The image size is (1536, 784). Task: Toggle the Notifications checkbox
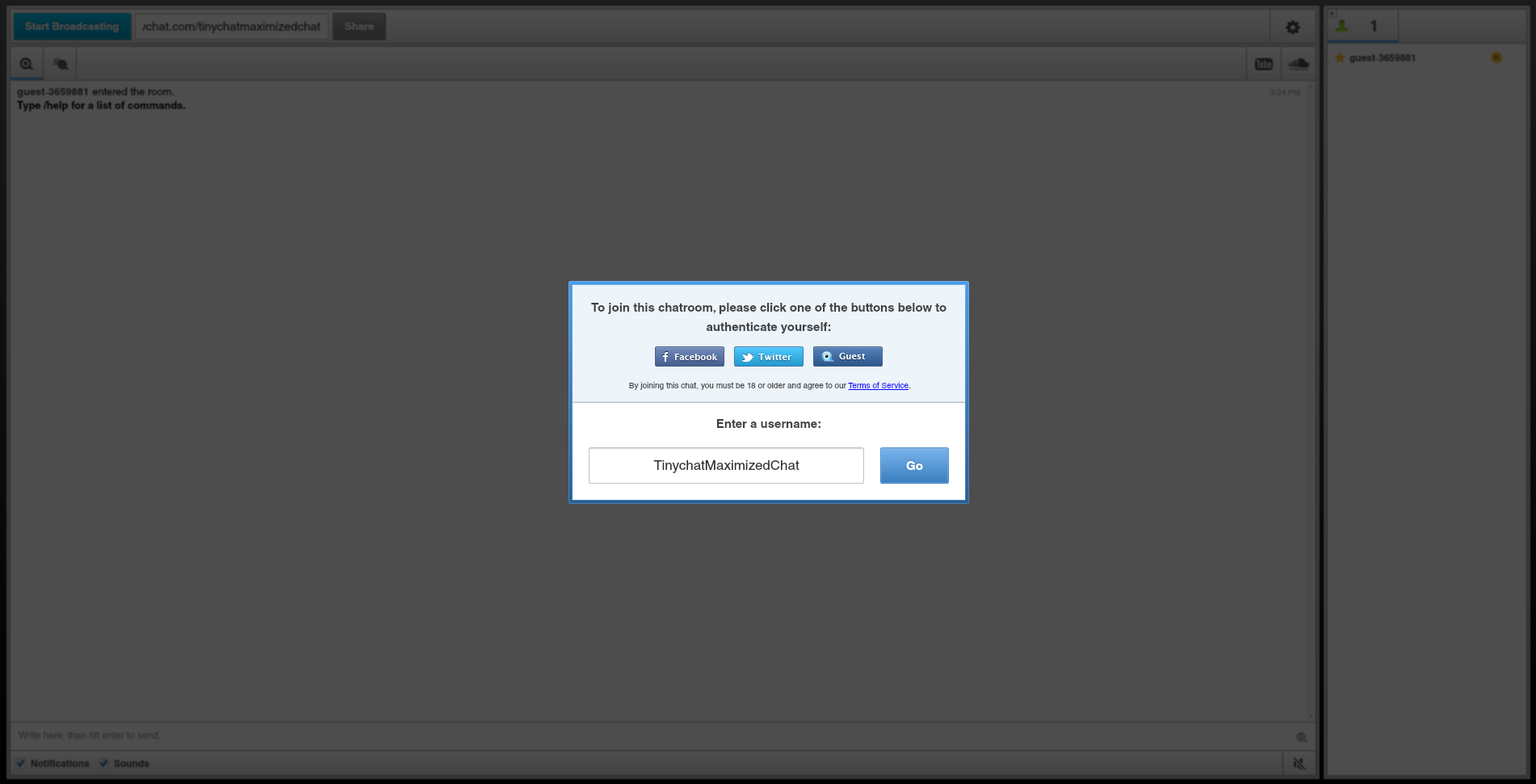22,763
